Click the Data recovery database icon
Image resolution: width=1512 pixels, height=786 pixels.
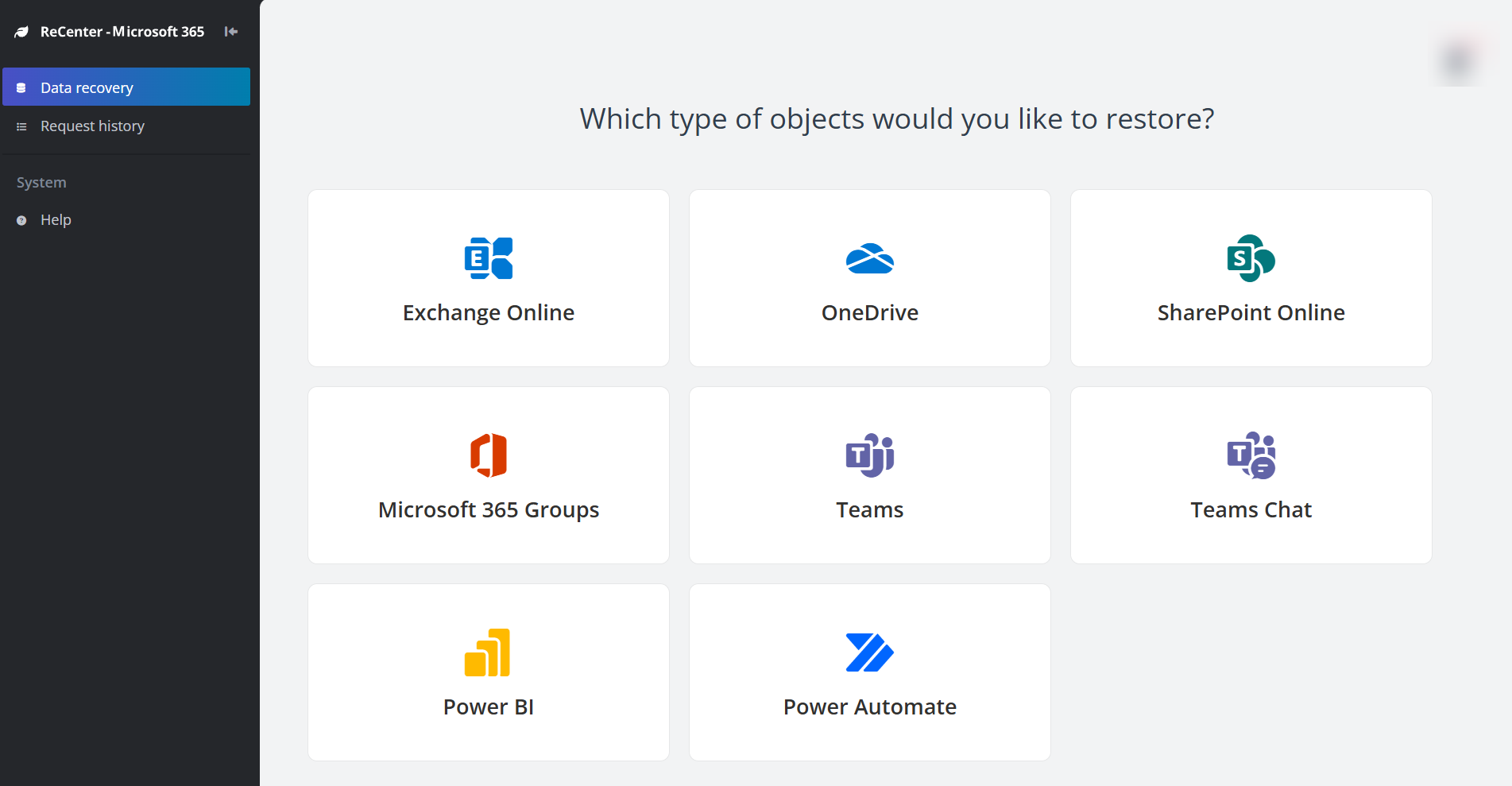(x=20, y=87)
